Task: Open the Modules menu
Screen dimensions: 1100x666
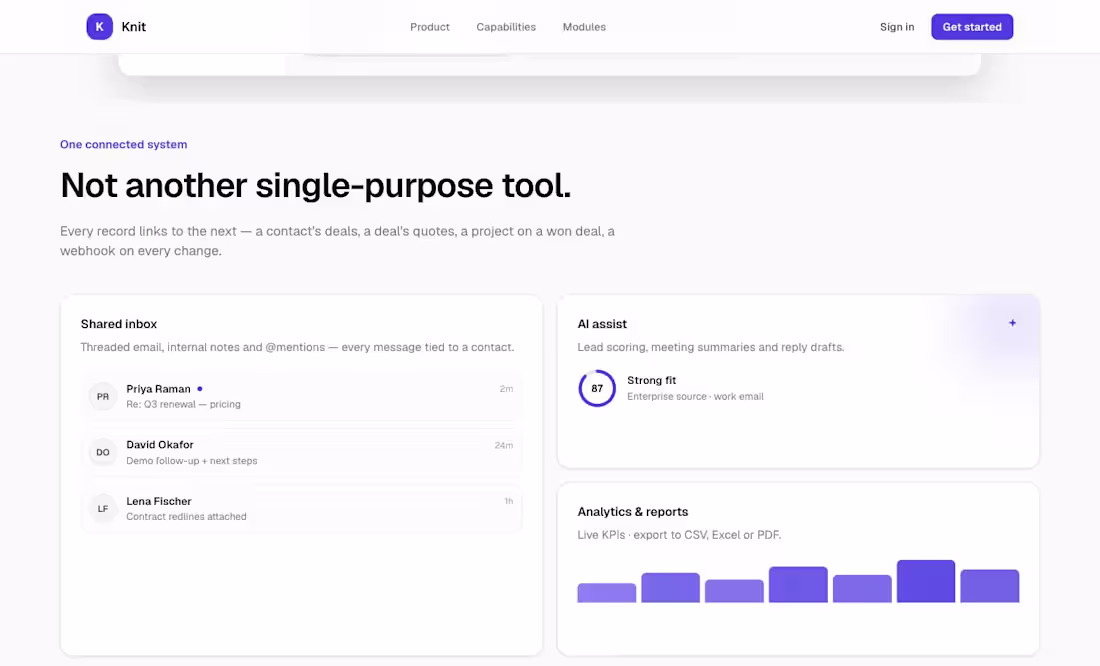Action: point(584,27)
